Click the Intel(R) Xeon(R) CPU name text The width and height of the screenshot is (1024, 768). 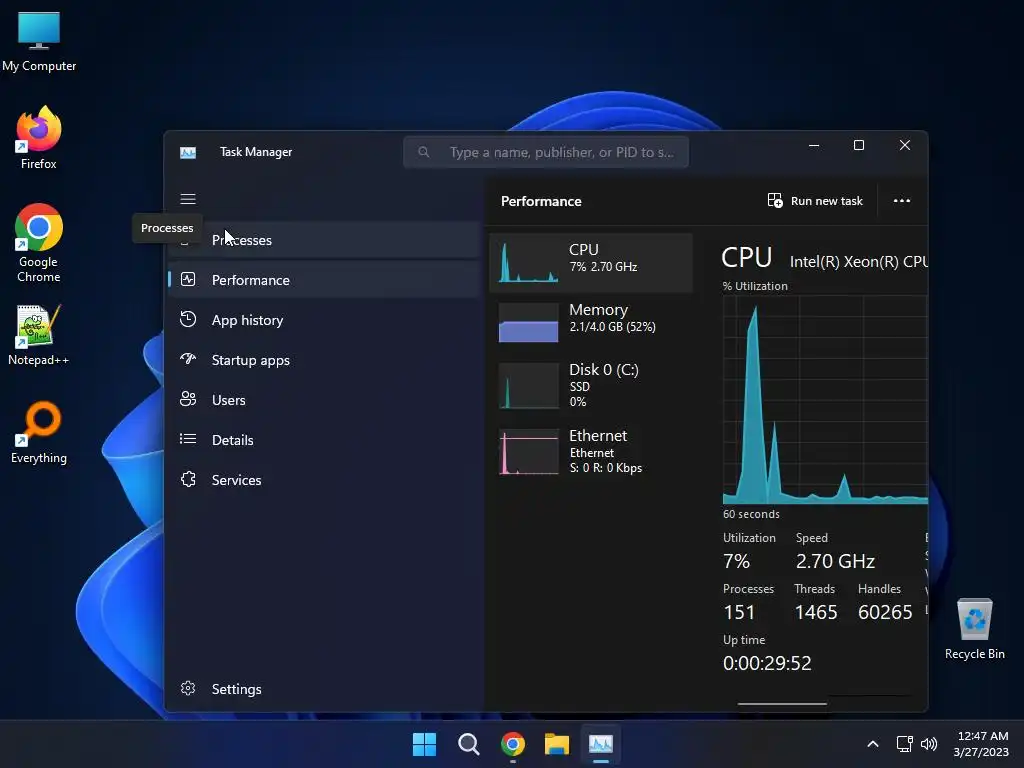tap(859, 262)
